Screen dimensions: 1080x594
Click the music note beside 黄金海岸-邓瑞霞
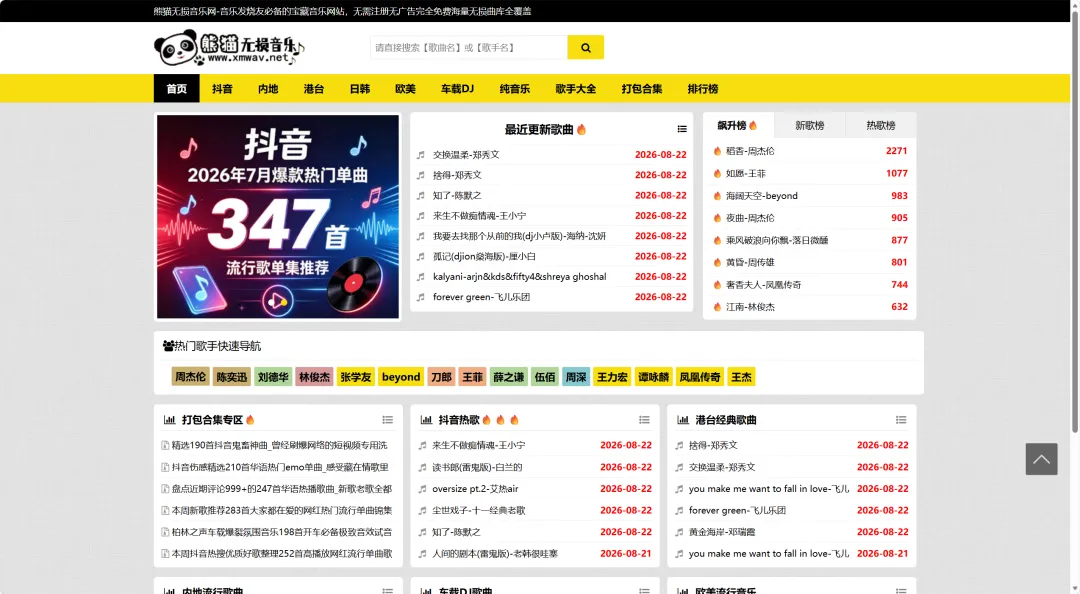coord(679,532)
